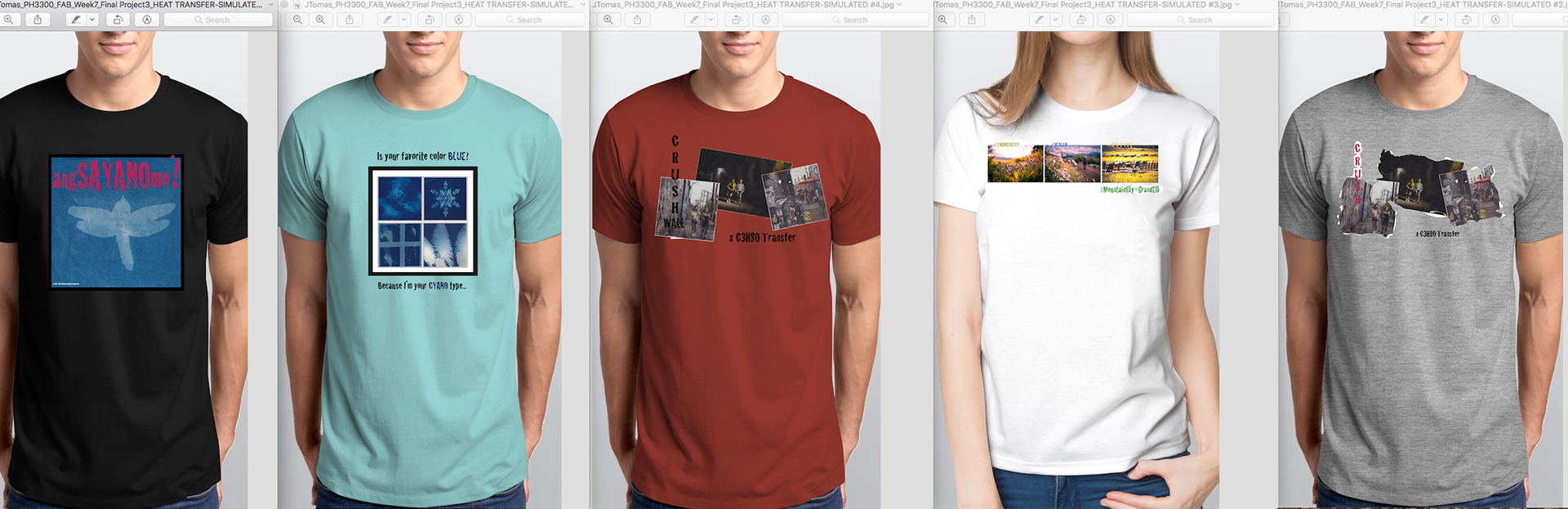1568x509 pixels.
Task: Rotate image in teal shirt window
Action: coord(430,20)
